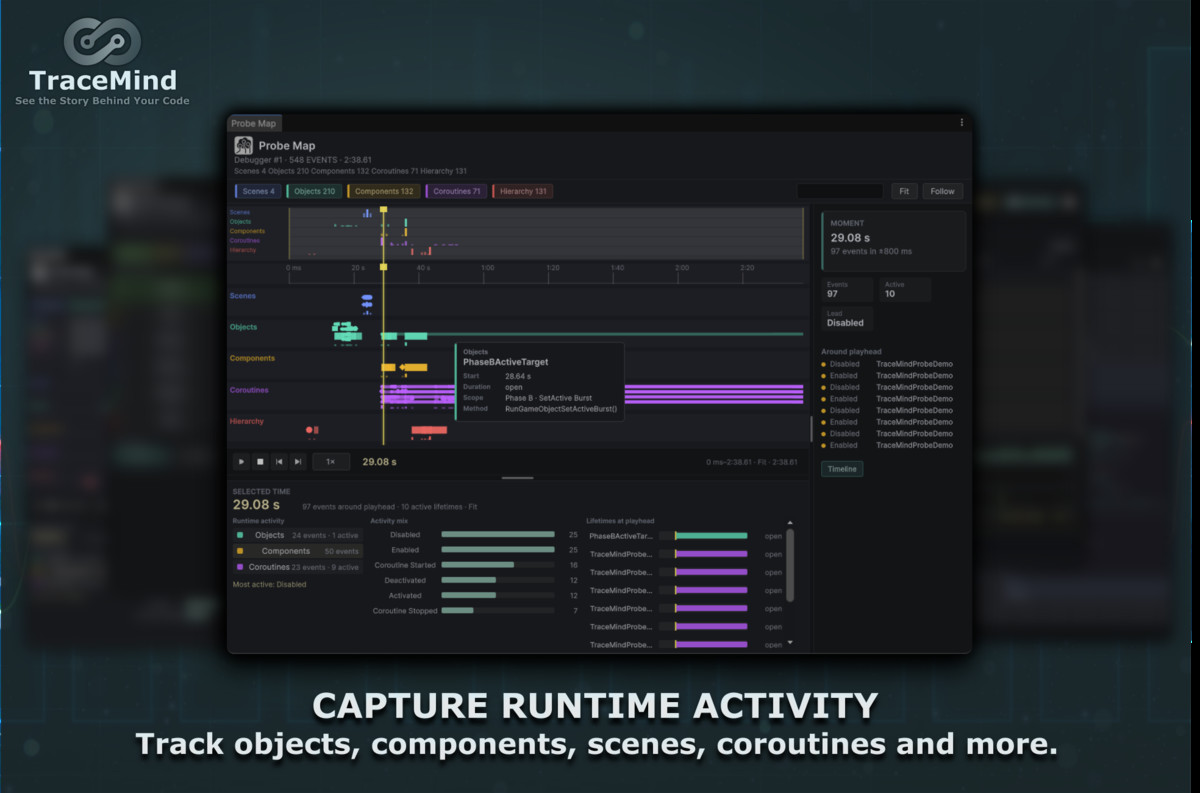
Task: Click the Lead Disabled stat card
Action: point(847,319)
